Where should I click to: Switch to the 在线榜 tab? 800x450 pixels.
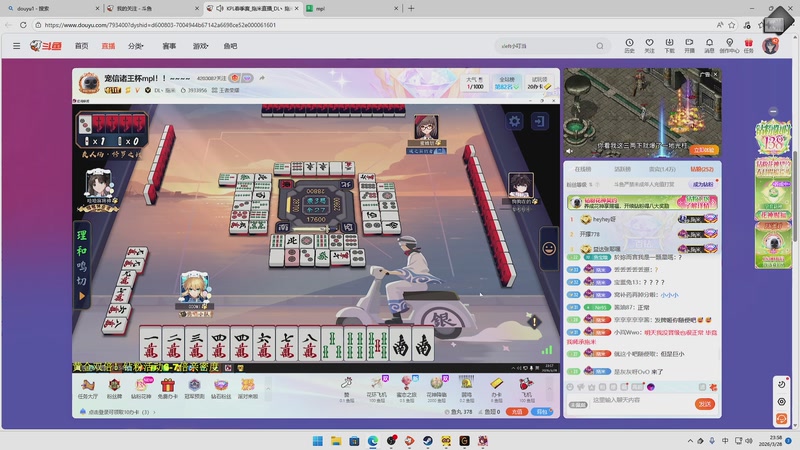(583, 169)
